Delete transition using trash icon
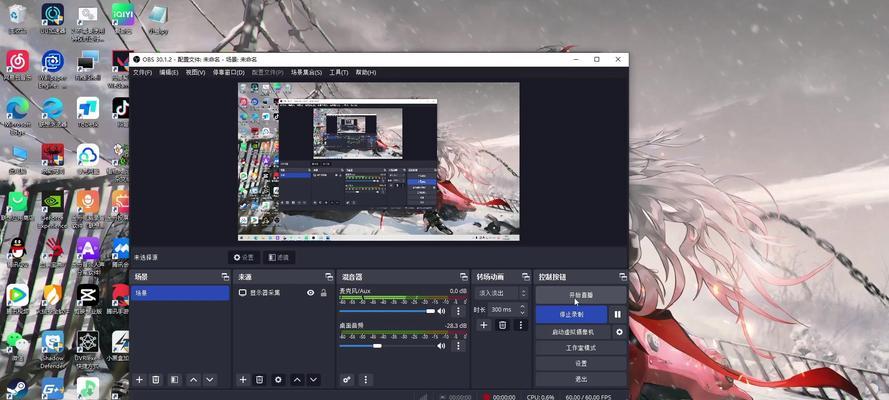This screenshot has width=889, height=400. 502,325
